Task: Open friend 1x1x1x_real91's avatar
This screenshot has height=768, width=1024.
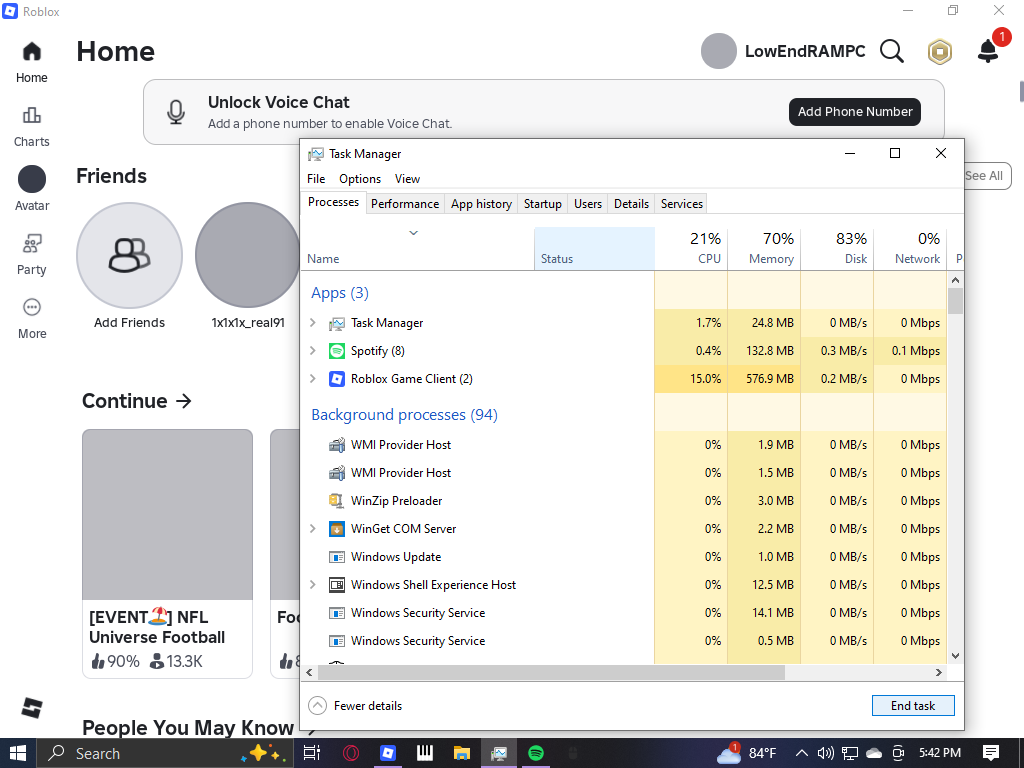Action: (x=248, y=255)
